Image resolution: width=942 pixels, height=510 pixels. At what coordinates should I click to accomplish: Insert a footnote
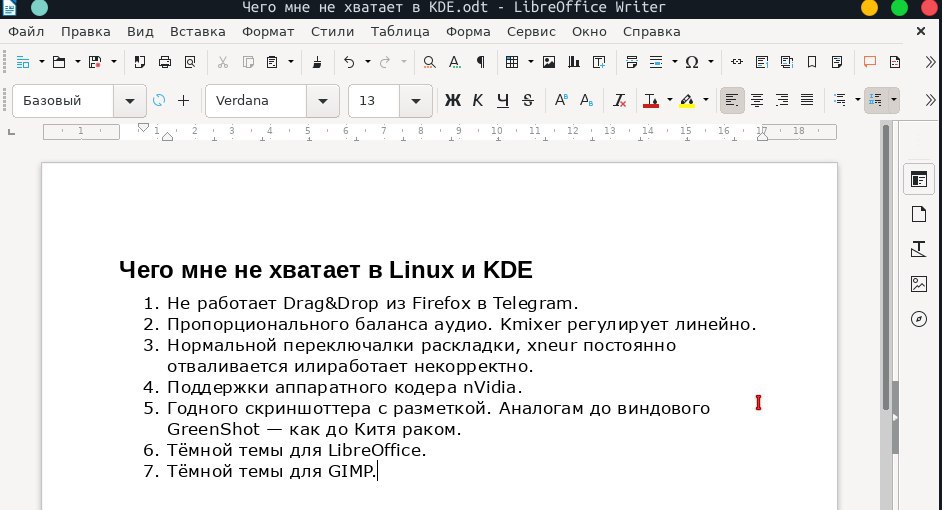pyautogui.click(x=762, y=62)
